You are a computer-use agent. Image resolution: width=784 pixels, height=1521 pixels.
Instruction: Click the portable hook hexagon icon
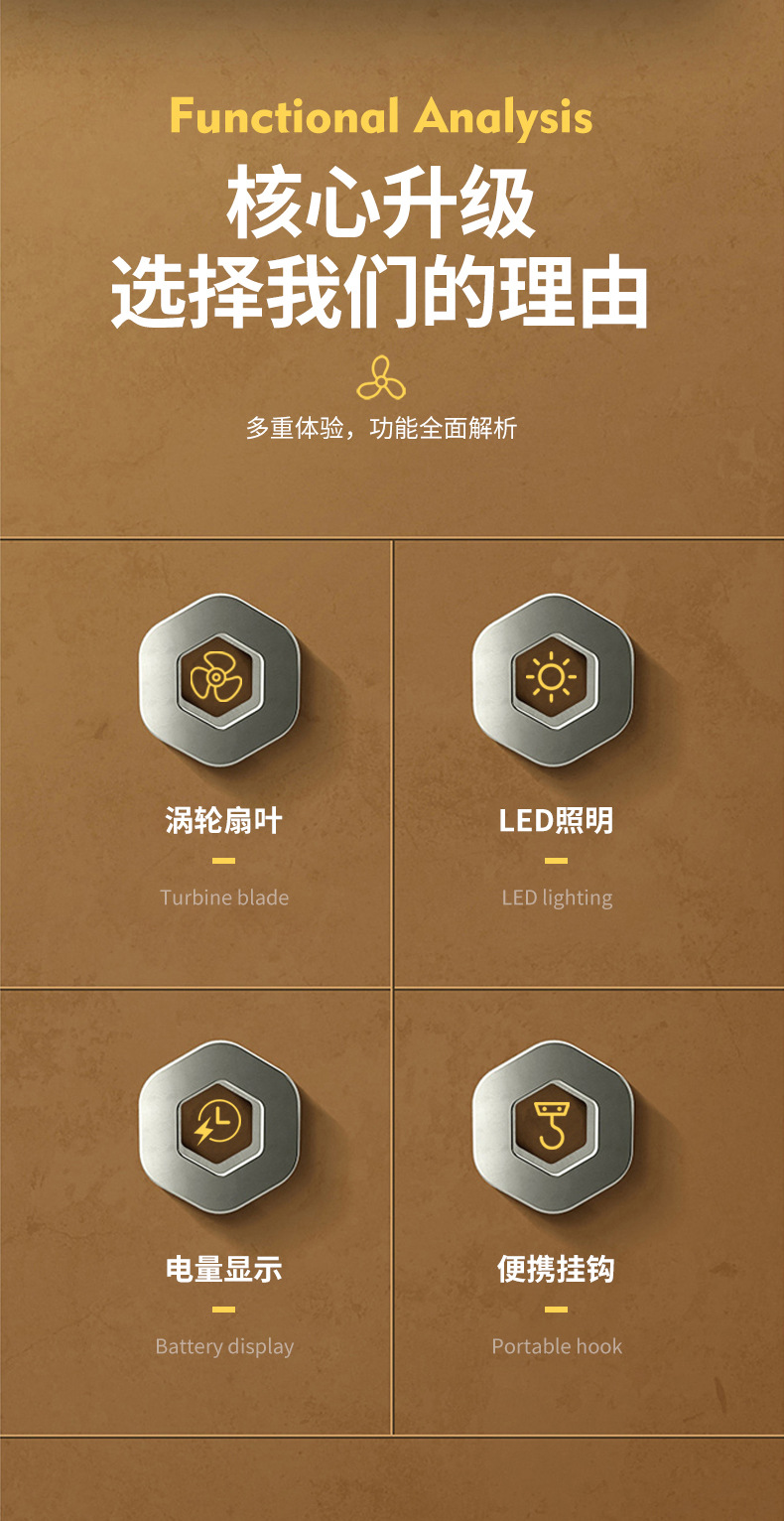pos(553,1127)
